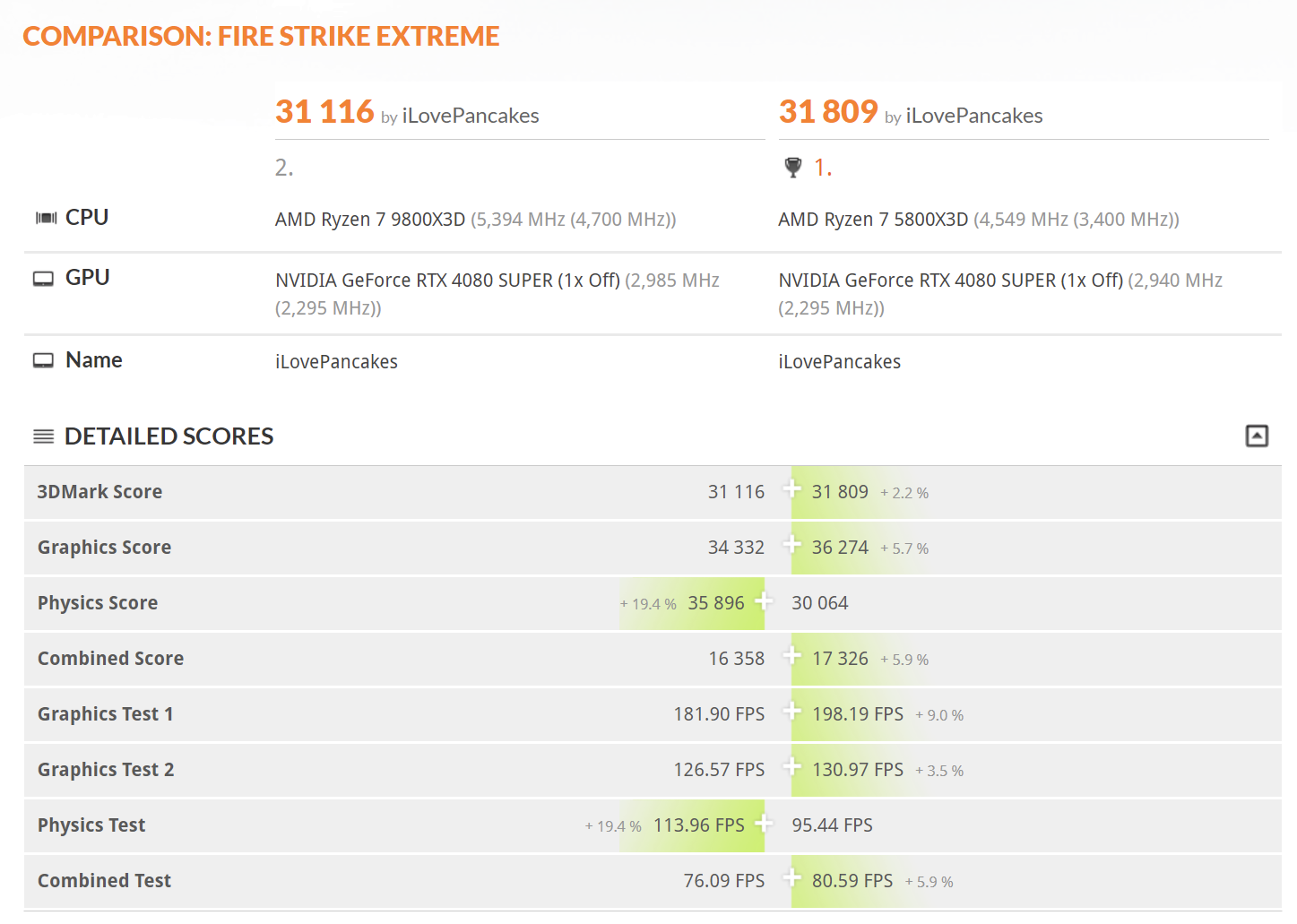Click the Detailed Scores list icon
The image size is (1297, 924).
coord(43,436)
